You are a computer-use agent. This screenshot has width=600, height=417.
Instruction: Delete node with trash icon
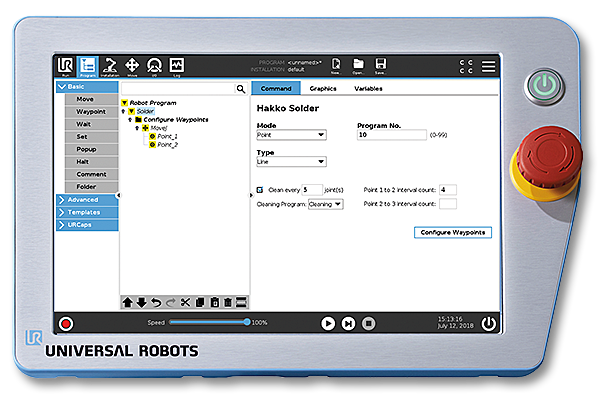point(228,303)
